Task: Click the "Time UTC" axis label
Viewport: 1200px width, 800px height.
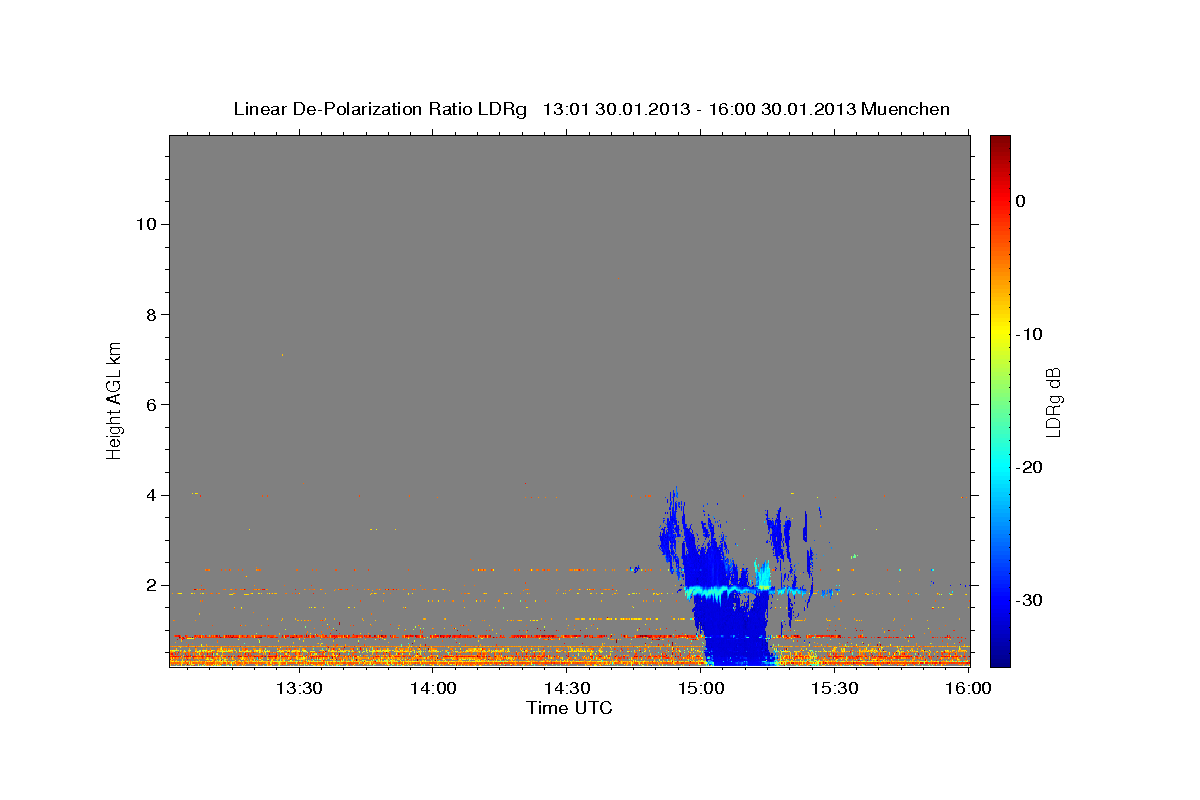Action: coord(569,708)
